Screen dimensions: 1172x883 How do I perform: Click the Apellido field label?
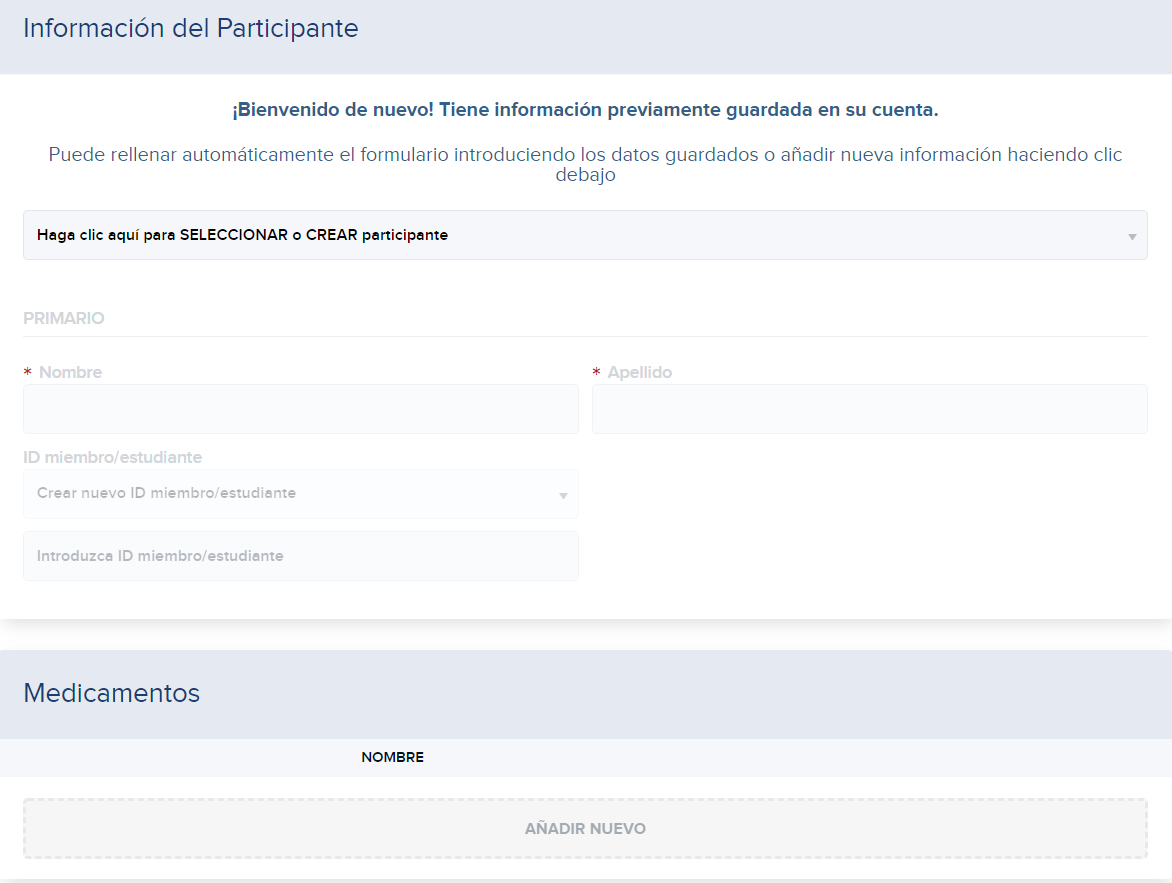click(x=639, y=372)
